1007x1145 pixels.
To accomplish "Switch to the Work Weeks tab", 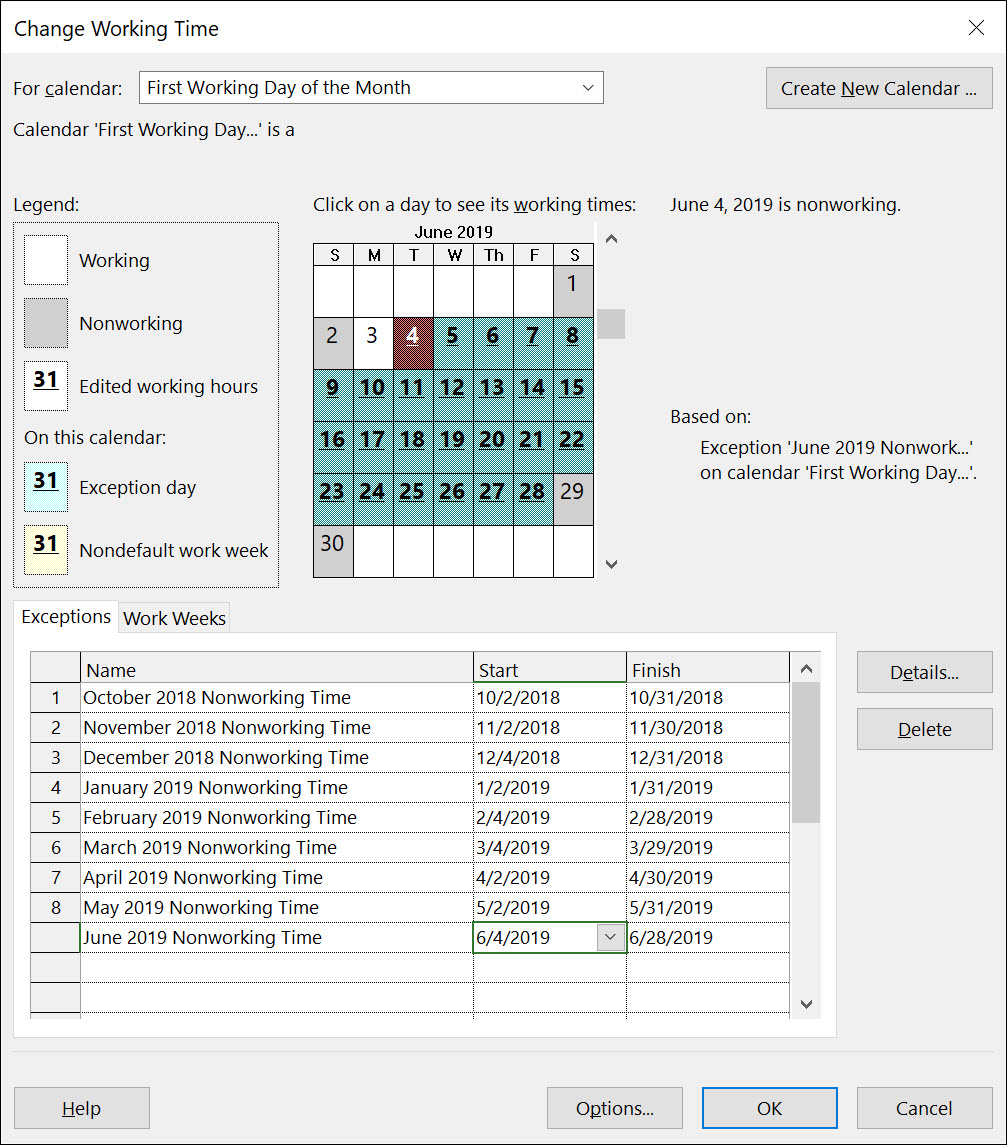I will point(175,618).
